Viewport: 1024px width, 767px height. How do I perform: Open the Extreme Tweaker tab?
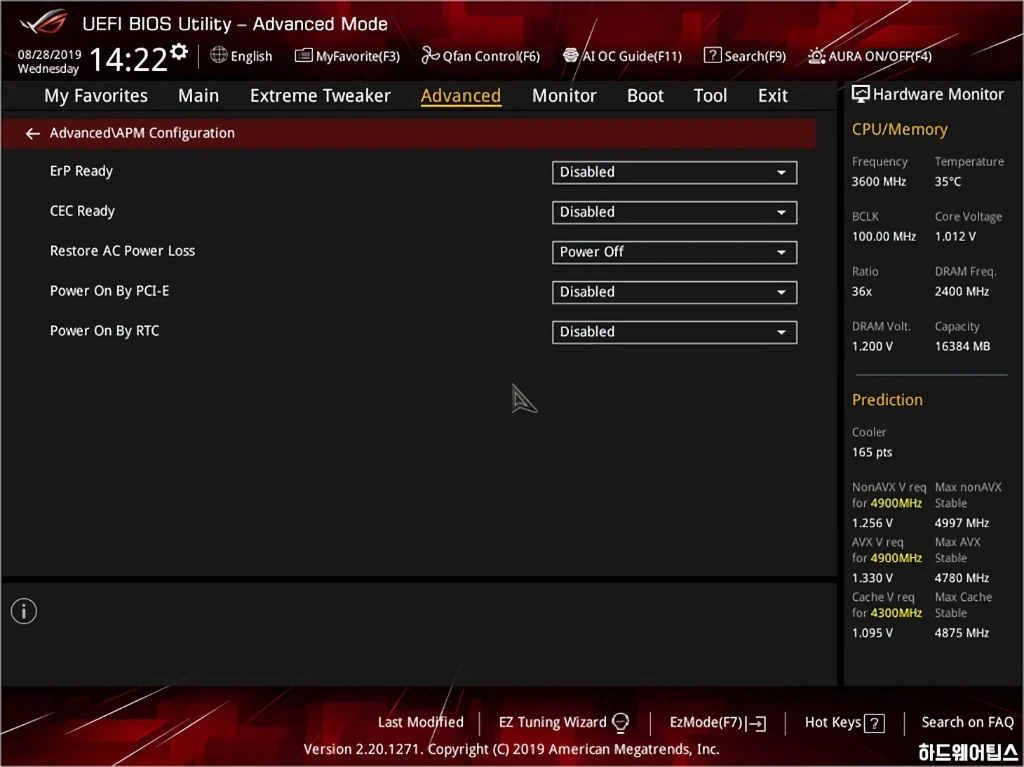point(320,96)
